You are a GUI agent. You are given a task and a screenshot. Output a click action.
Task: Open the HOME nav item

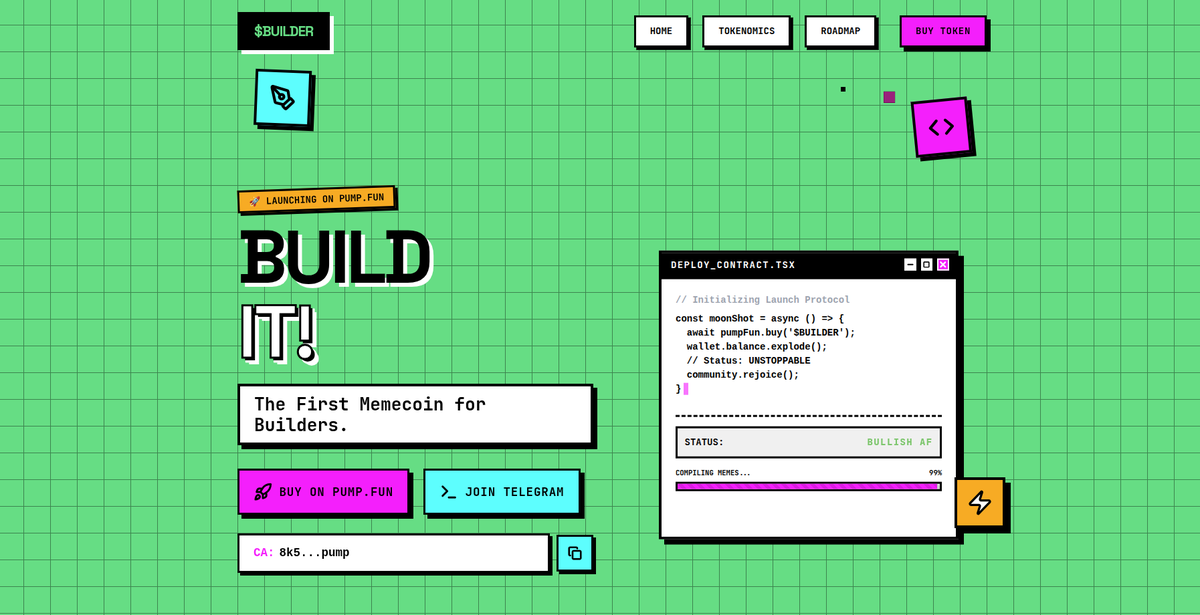click(661, 31)
